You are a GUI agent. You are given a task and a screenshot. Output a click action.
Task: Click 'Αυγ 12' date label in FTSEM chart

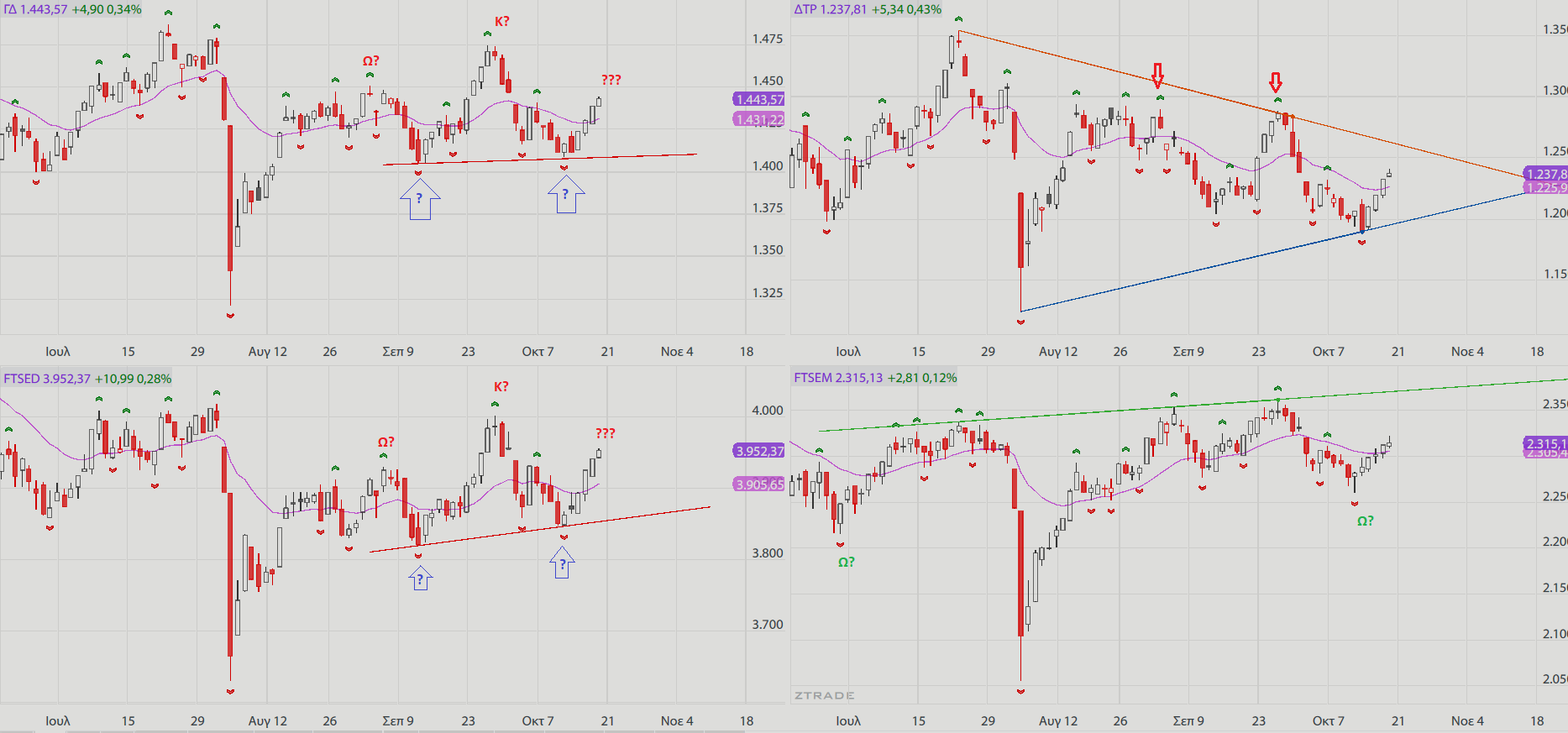[1058, 720]
